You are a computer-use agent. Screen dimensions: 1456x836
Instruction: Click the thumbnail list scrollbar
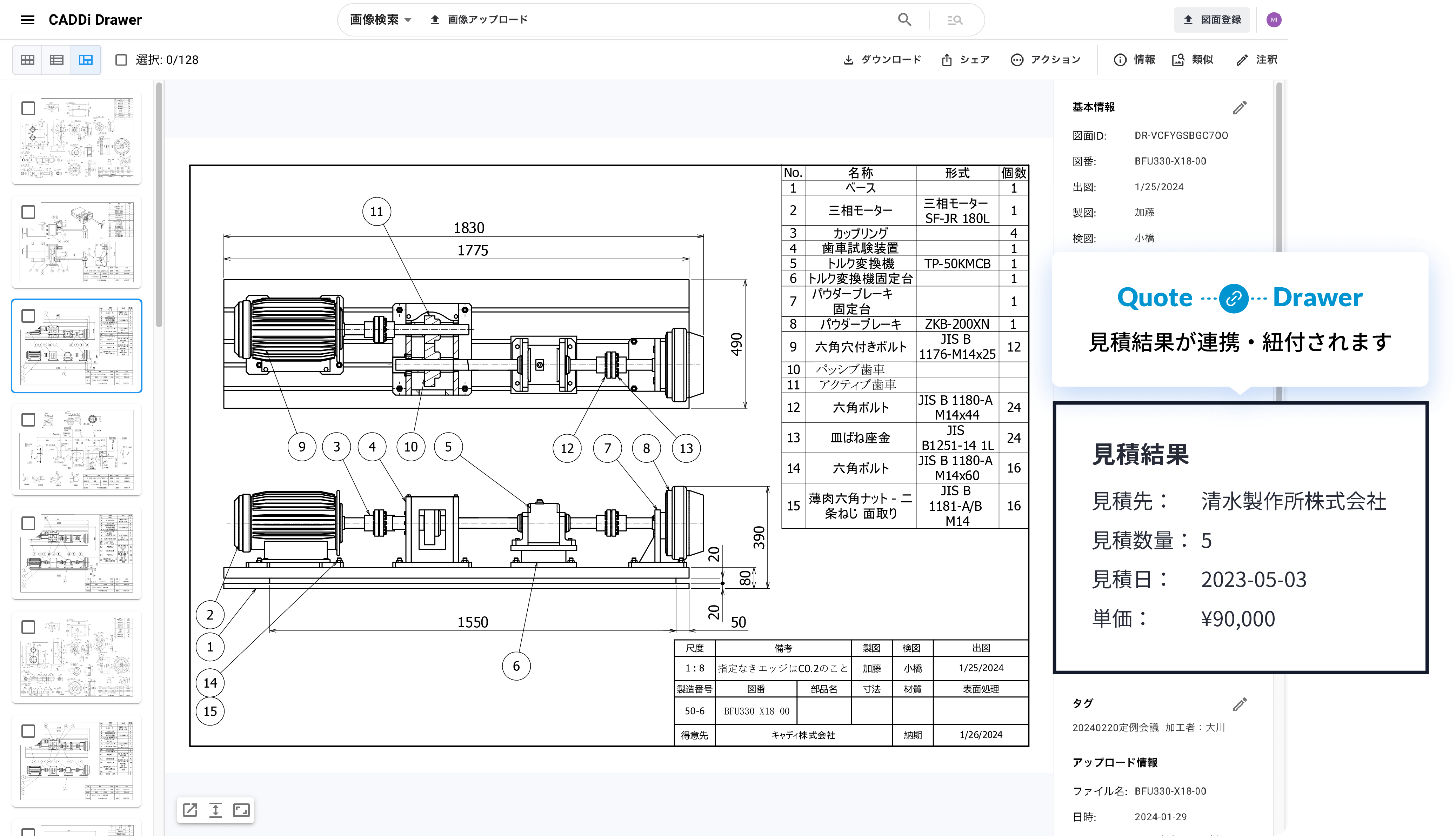point(159,205)
